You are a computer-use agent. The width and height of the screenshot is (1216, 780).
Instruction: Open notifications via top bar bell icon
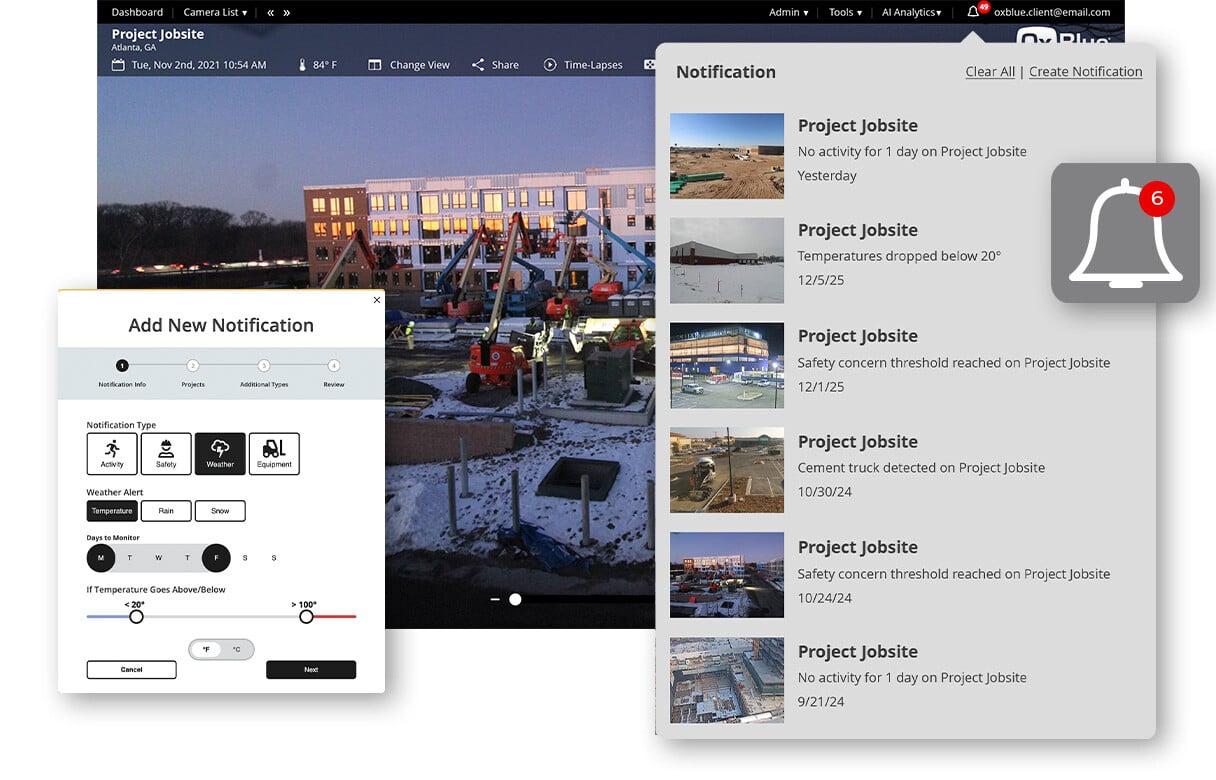tap(973, 12)
